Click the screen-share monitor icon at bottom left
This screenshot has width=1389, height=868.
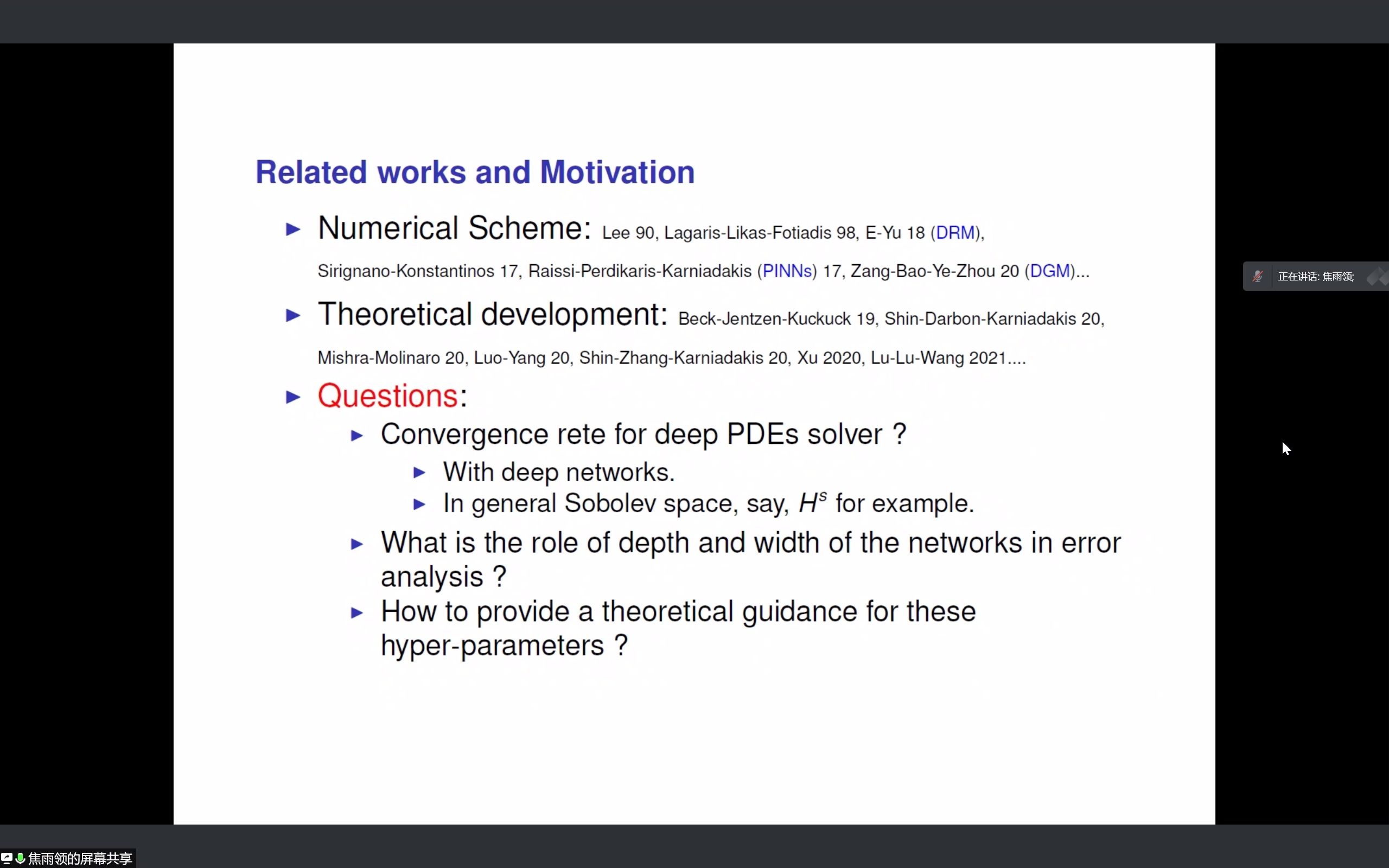pos(7,858)
